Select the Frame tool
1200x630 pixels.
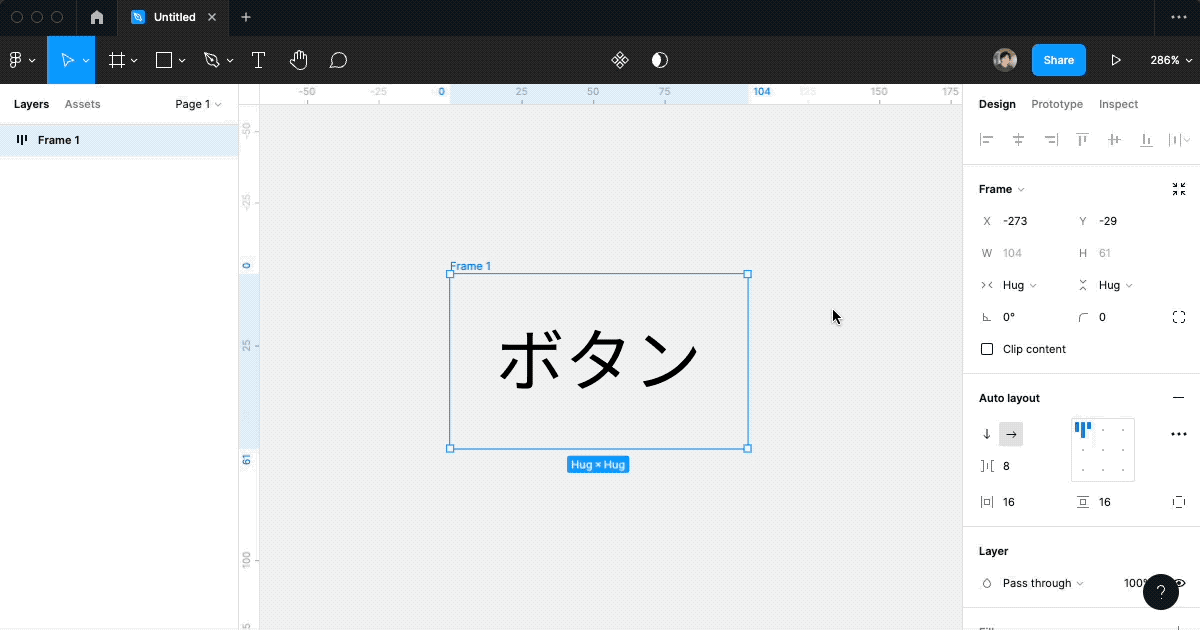(117, 60)
